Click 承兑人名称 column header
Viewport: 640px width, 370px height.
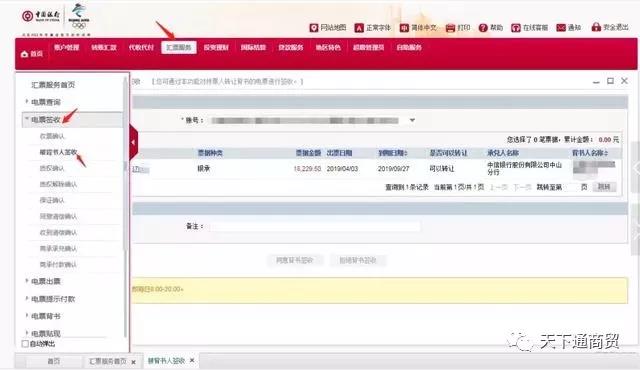[x=503, y=153]
